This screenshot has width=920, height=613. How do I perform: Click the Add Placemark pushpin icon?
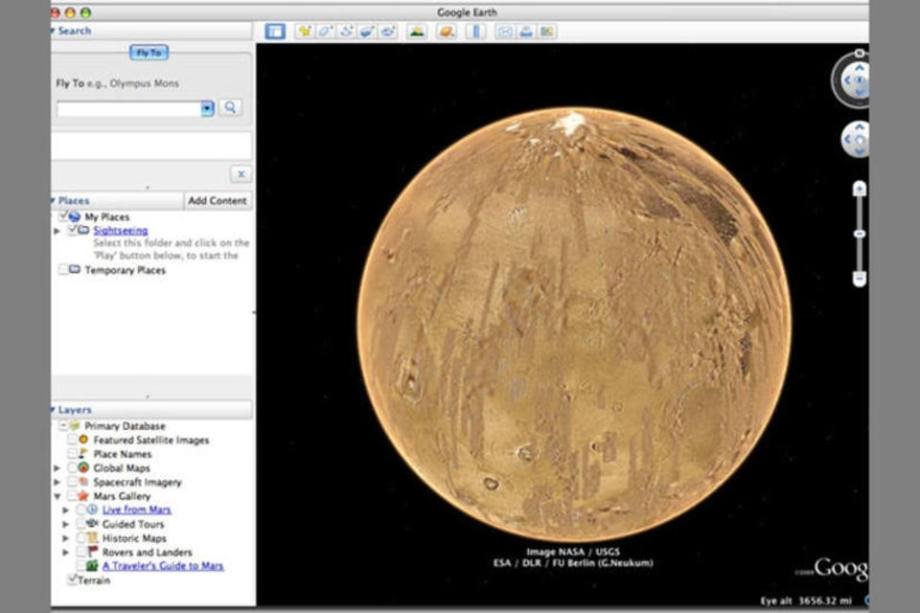[303, 32]
